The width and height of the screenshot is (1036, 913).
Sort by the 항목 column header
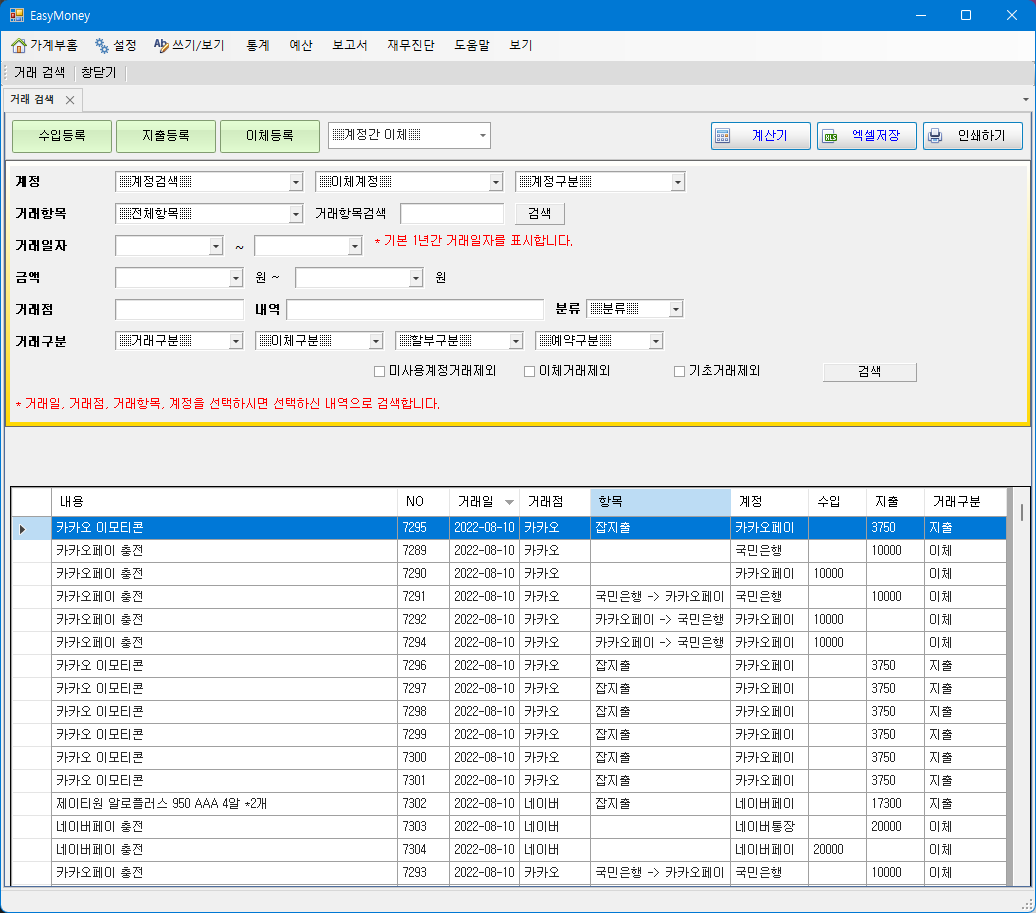click(x=660, y=502)
